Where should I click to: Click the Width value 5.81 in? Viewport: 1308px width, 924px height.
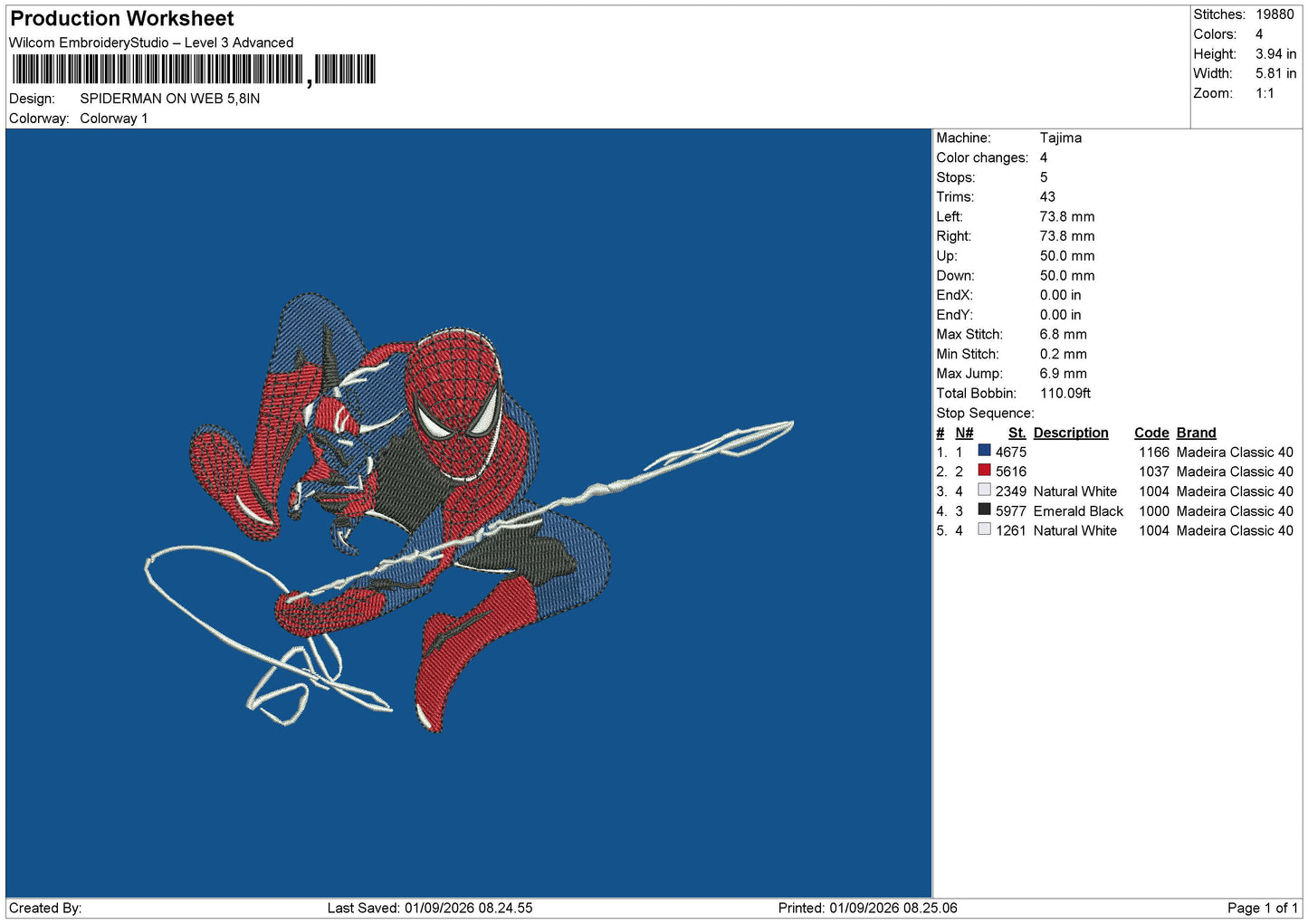tap(1275, 73)
